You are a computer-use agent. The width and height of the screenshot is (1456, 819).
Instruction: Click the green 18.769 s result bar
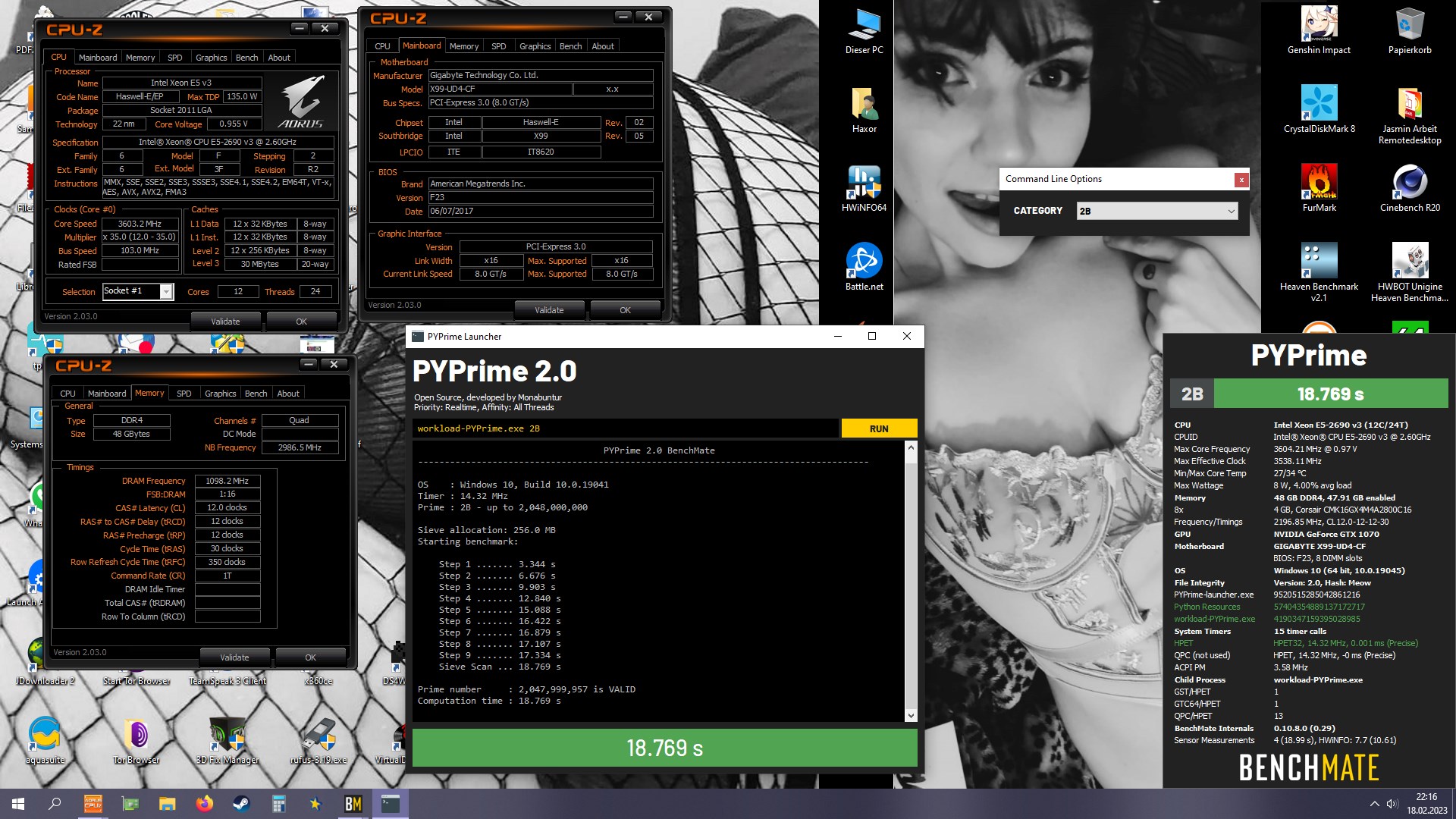tap(664, 748)
